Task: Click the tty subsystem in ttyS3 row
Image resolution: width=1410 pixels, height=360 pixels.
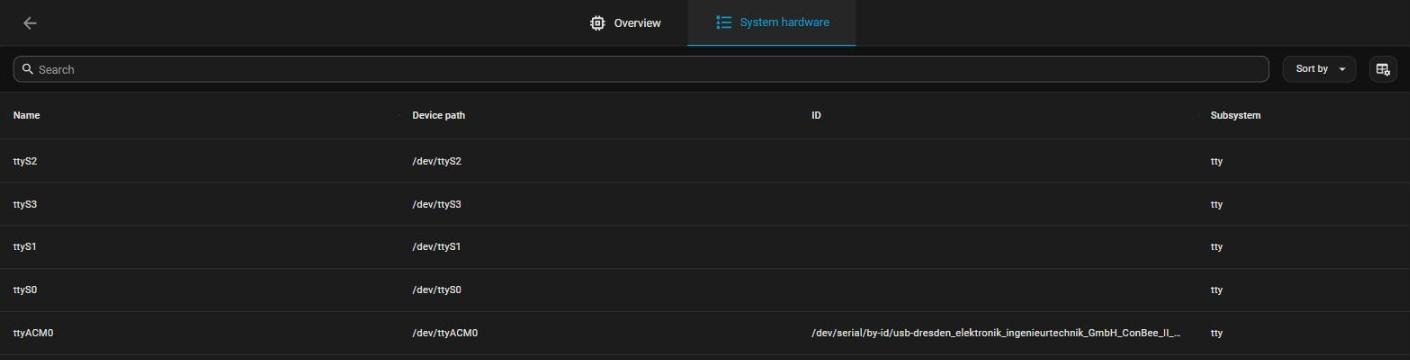Action: point(1216,204)
